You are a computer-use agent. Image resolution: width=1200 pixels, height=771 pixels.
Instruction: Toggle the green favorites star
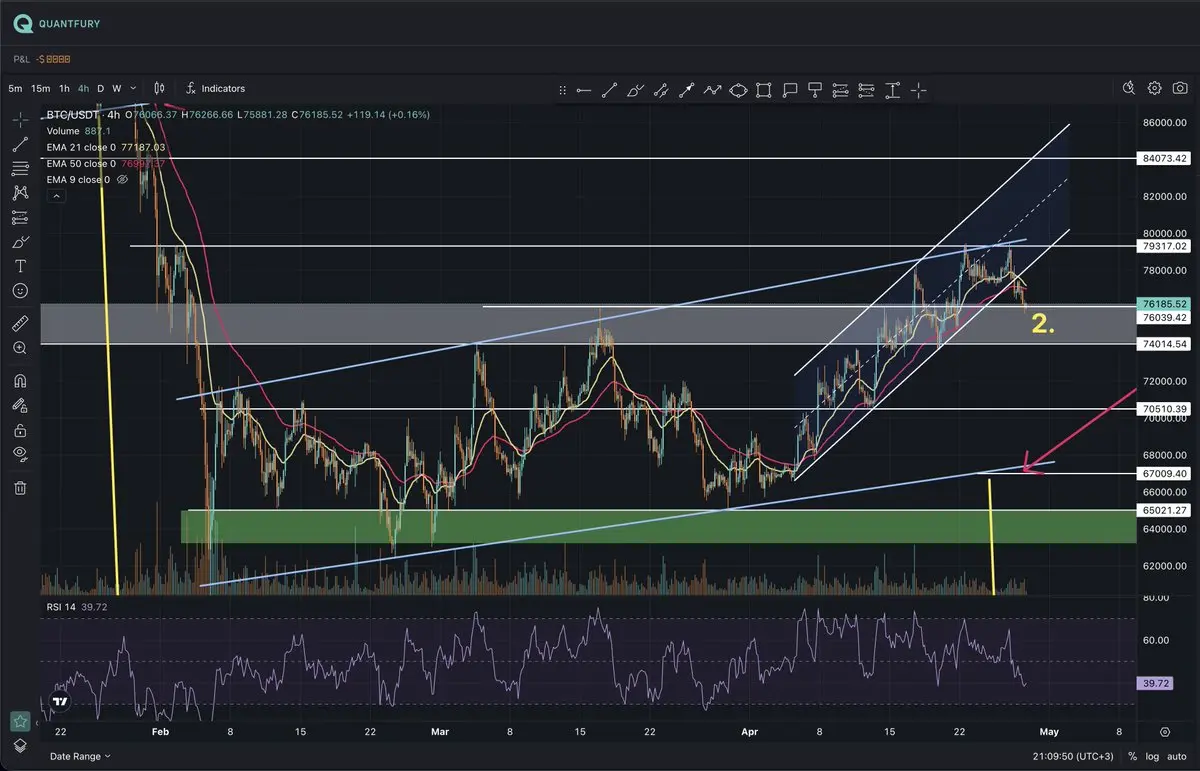click(20, 721)
